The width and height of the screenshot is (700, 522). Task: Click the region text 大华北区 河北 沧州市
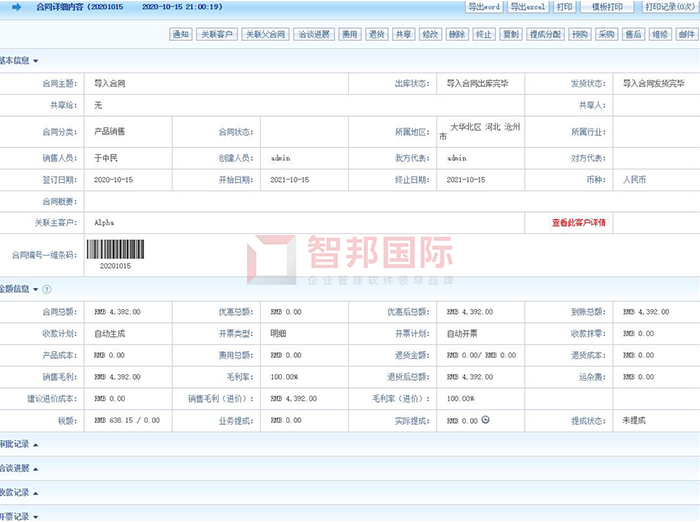(480, 131)
